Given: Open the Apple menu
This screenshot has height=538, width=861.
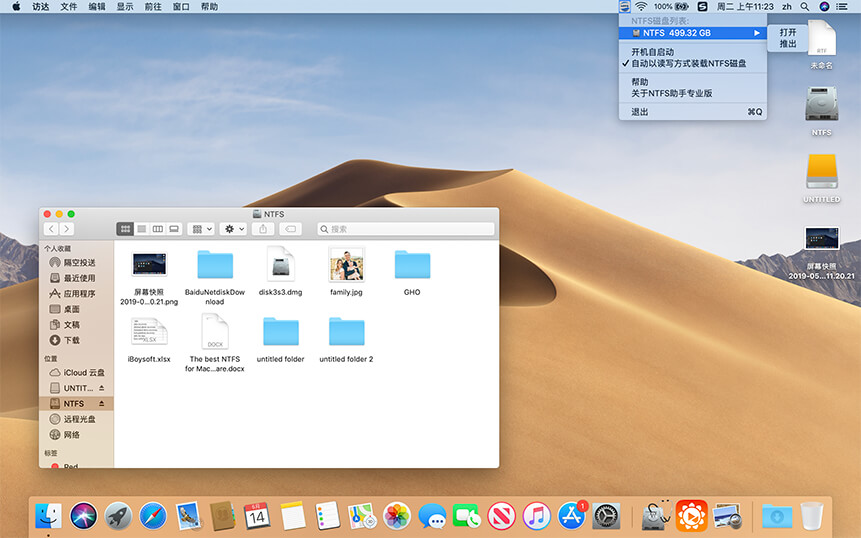Looking at the screenshot, I should pos(16,7).
